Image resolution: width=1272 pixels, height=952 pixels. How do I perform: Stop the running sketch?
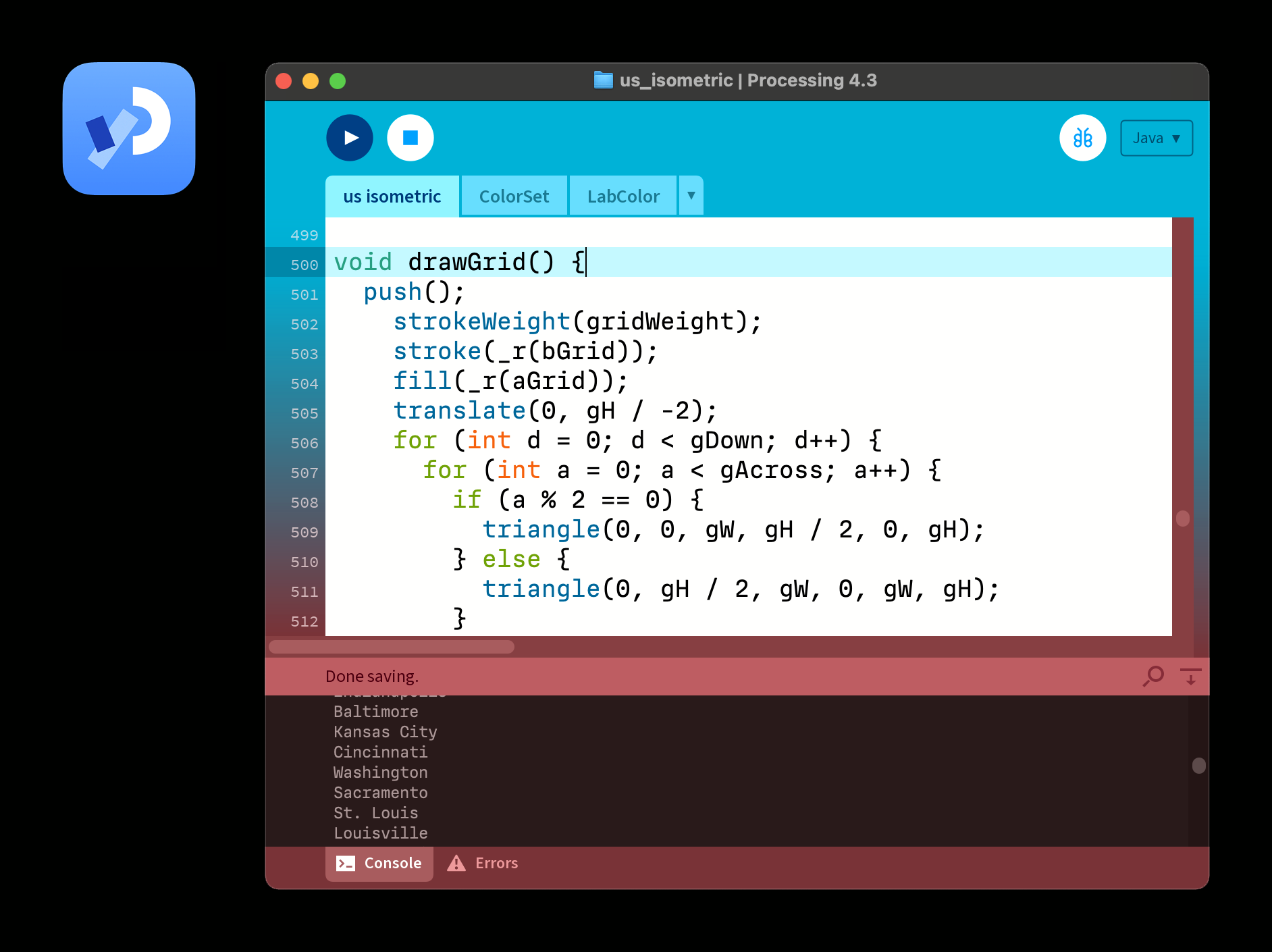click(x=410, y=138)
